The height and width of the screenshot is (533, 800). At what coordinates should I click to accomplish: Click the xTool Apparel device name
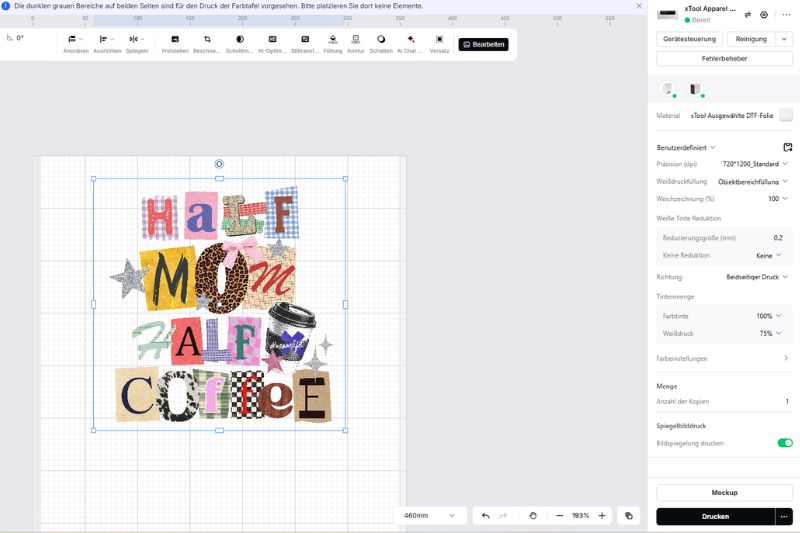(710, 9)
